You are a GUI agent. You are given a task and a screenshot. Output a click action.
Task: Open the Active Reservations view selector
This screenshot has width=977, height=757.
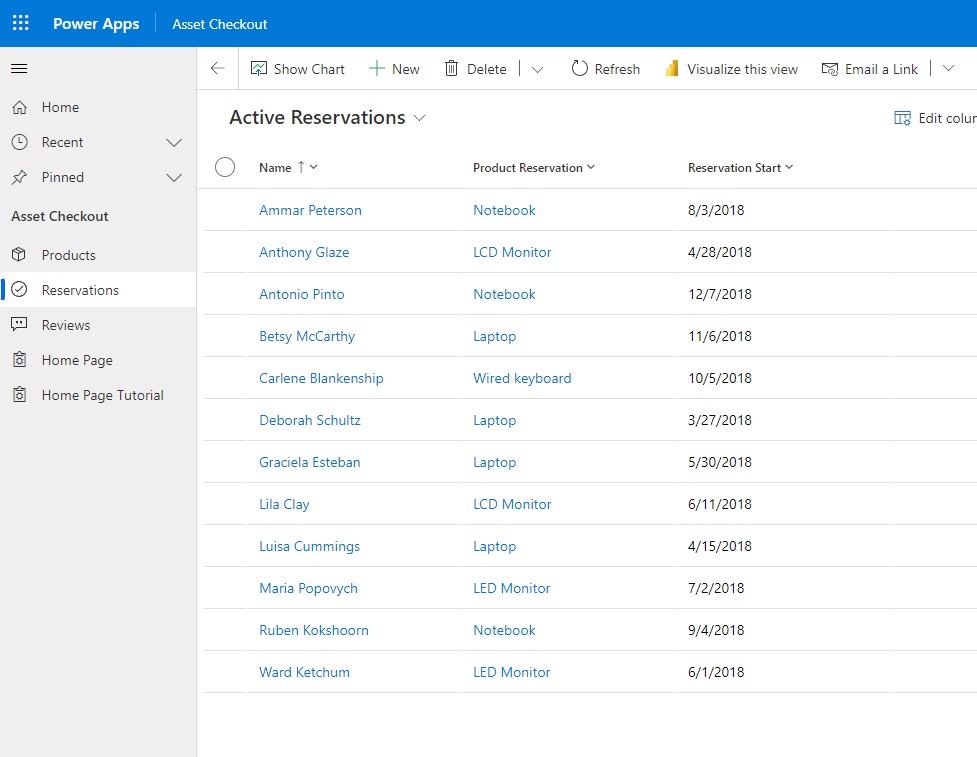pos(421,118)
